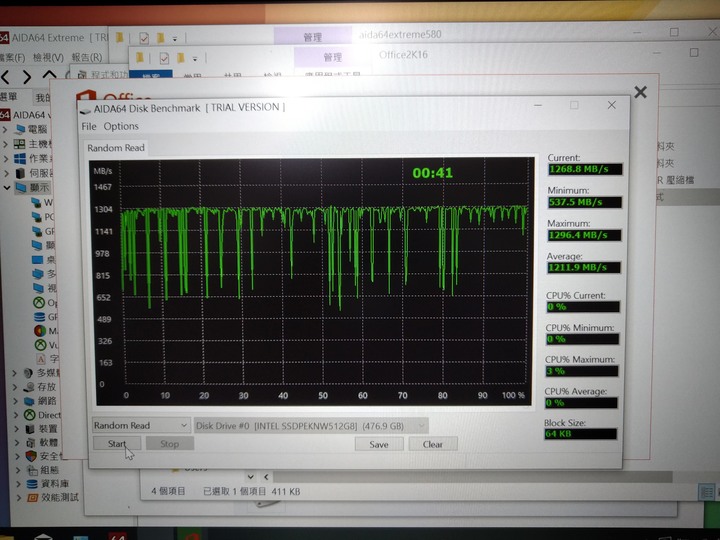The height and width of the screenshot is (540, 720).
Task: Click the 組態 configuration icon
Action: pyautogui.click(x=32, y=470)
